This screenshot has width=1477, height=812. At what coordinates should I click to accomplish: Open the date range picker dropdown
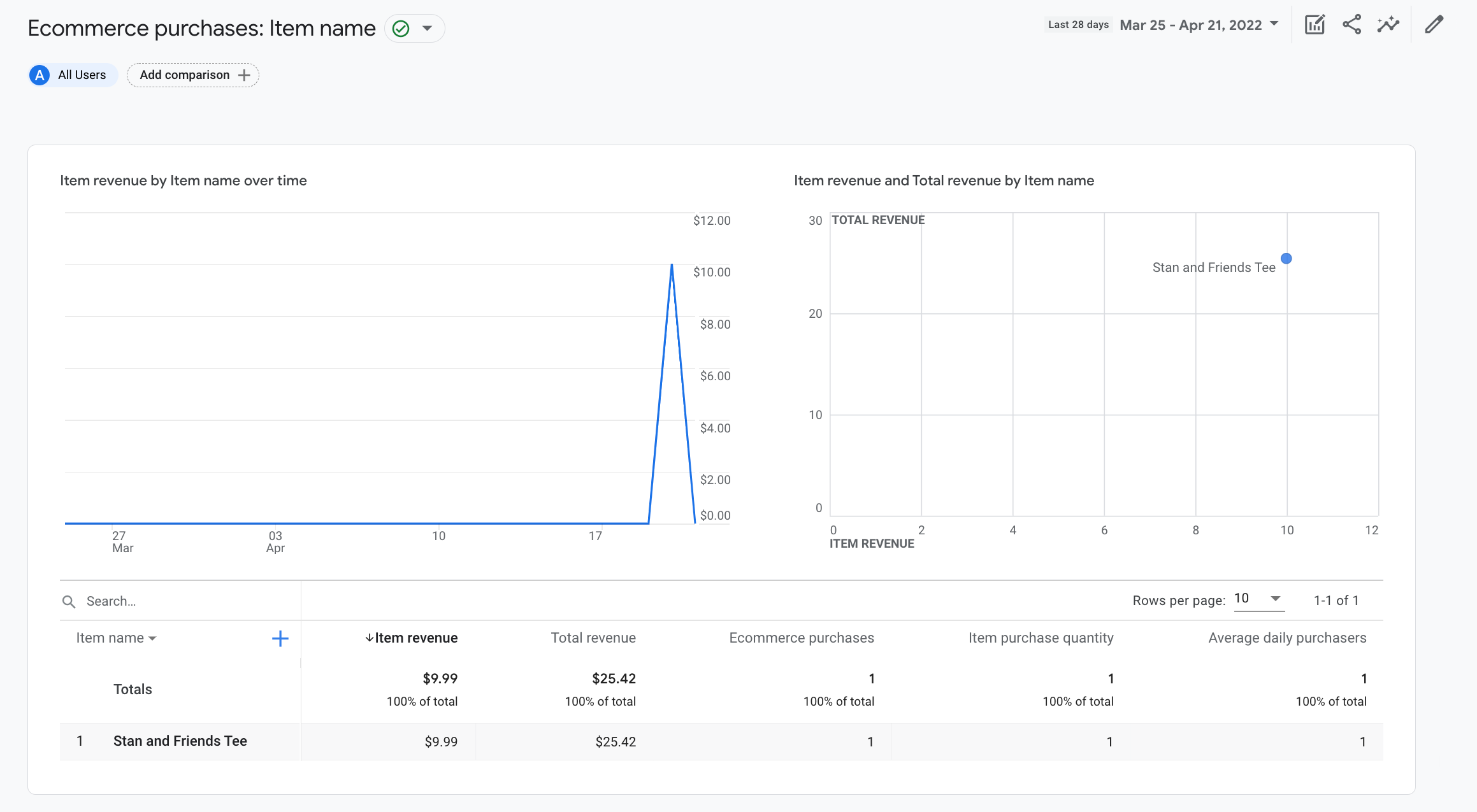pos(1196,25)
